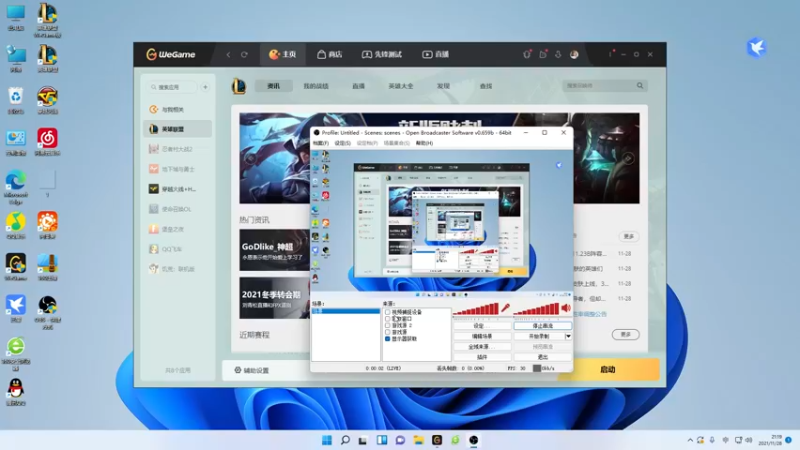
Task: Open 辅助设置 in WeGame's bottom bar
Action: [252, 370]
